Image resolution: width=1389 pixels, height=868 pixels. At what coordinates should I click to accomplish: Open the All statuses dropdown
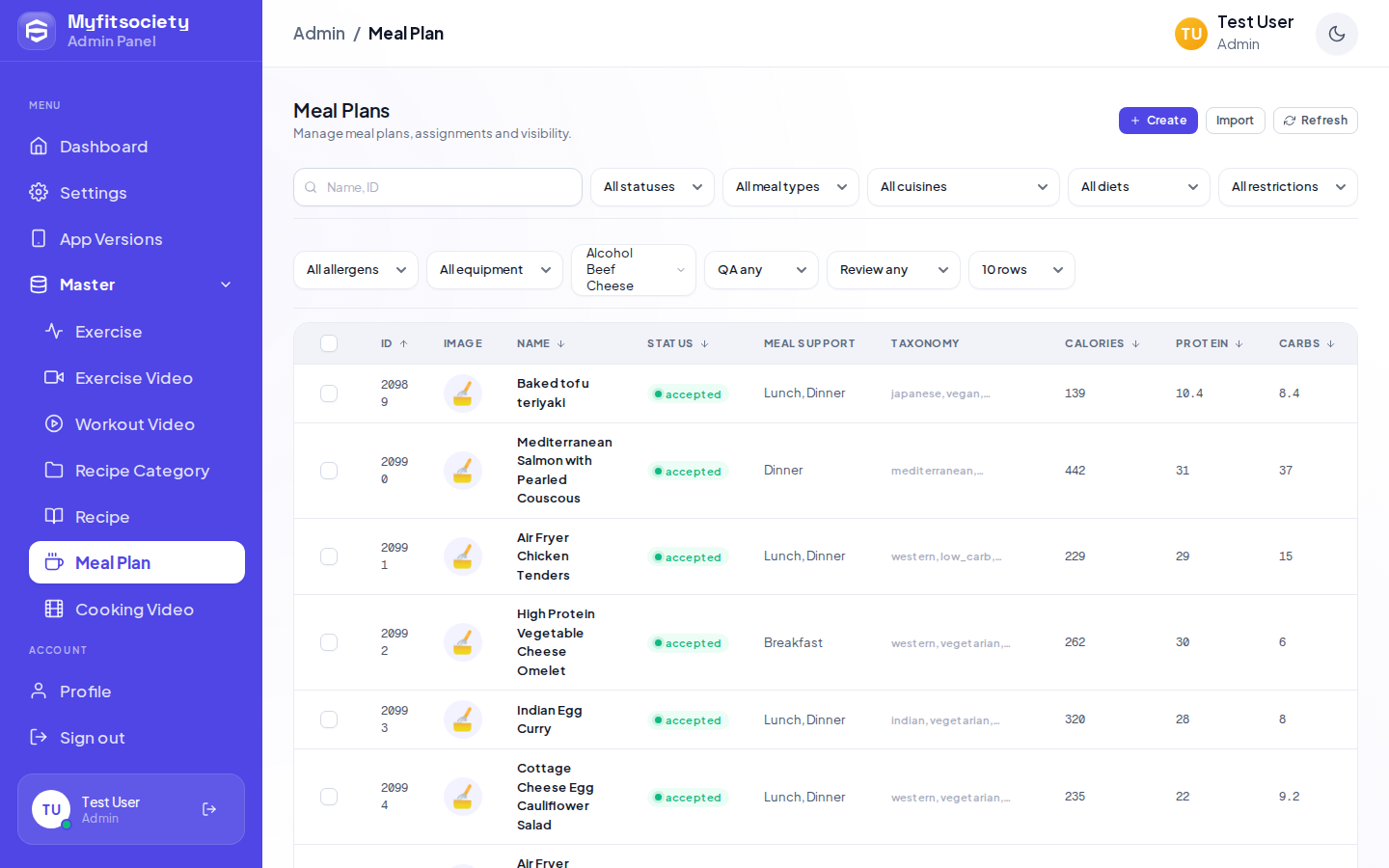tap(652, 187)
